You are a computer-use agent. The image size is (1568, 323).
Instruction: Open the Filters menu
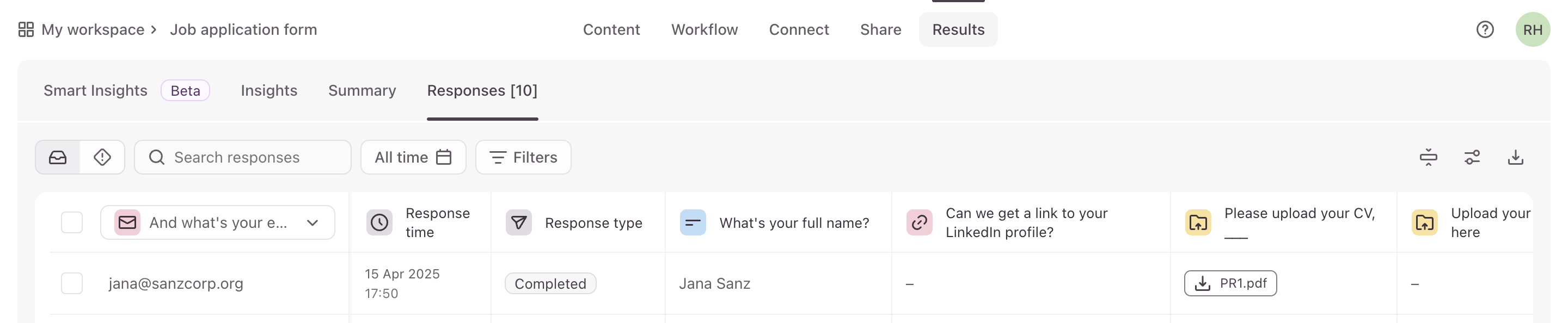pos(523,158)
